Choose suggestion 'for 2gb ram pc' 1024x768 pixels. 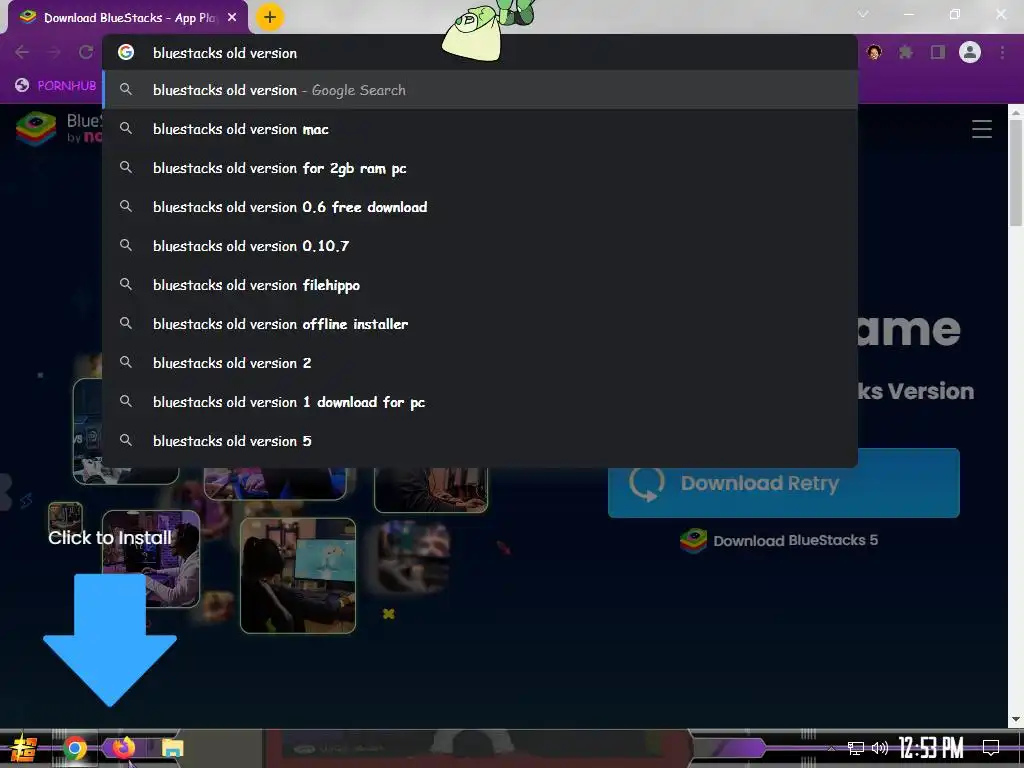(480, 168)
